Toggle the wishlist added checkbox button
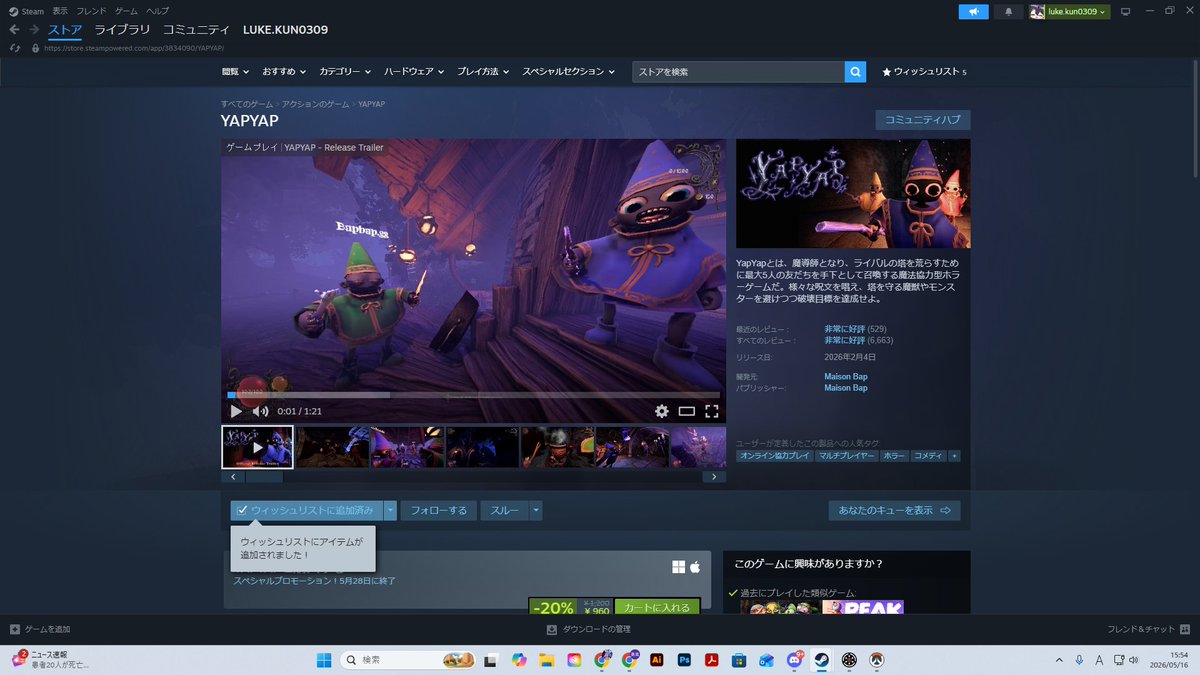The image size is (1200, 675). (x=306, y=510)
